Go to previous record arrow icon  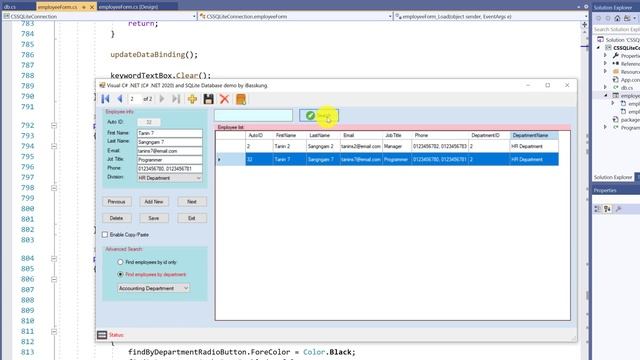120,99
